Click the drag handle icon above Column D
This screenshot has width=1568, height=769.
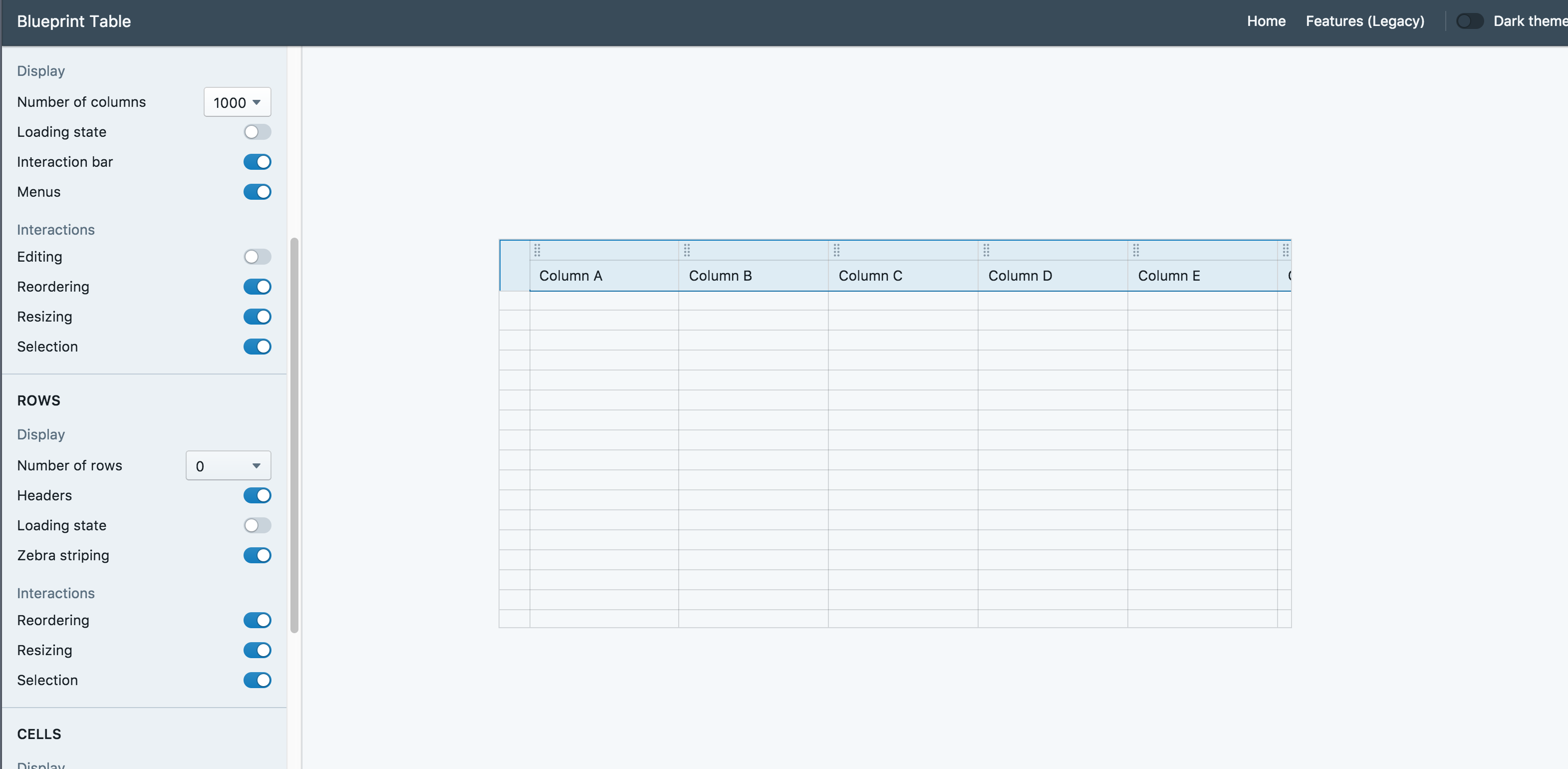click(x=986, y=250)
